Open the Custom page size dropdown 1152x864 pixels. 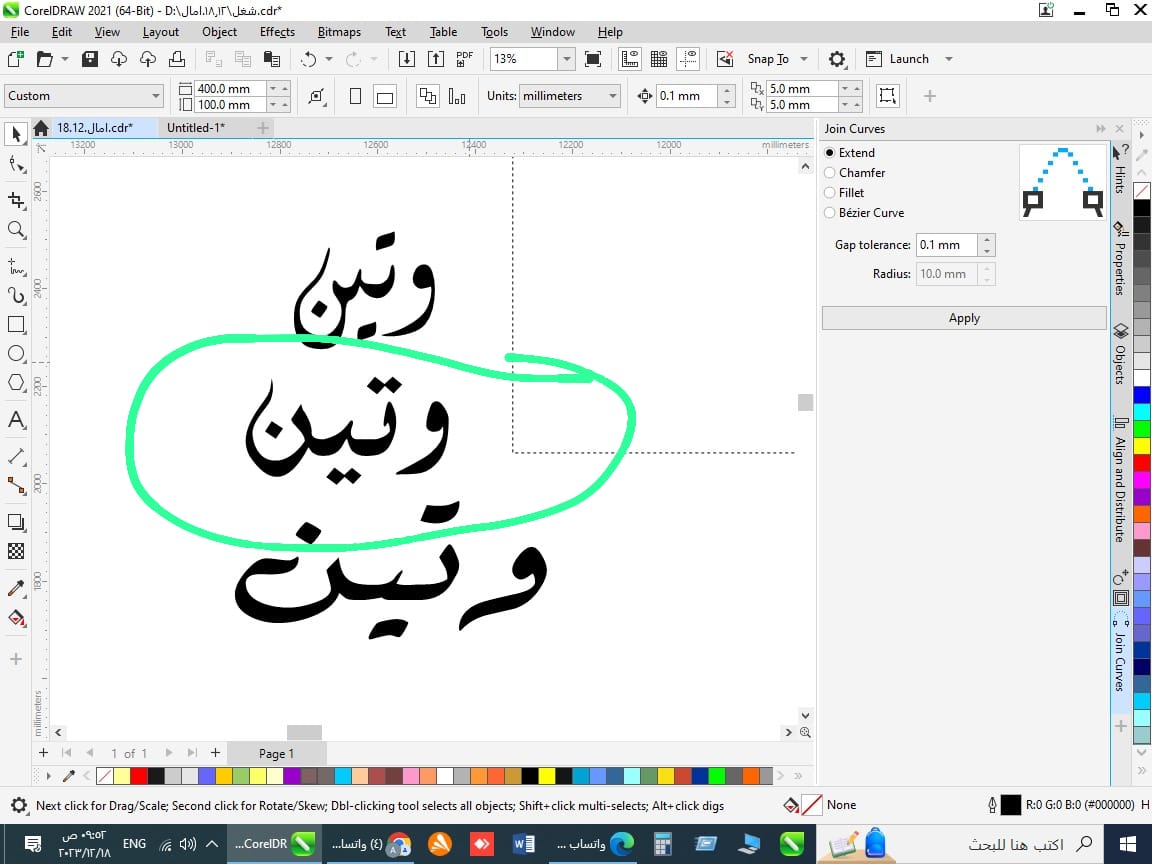coord(155,96)
